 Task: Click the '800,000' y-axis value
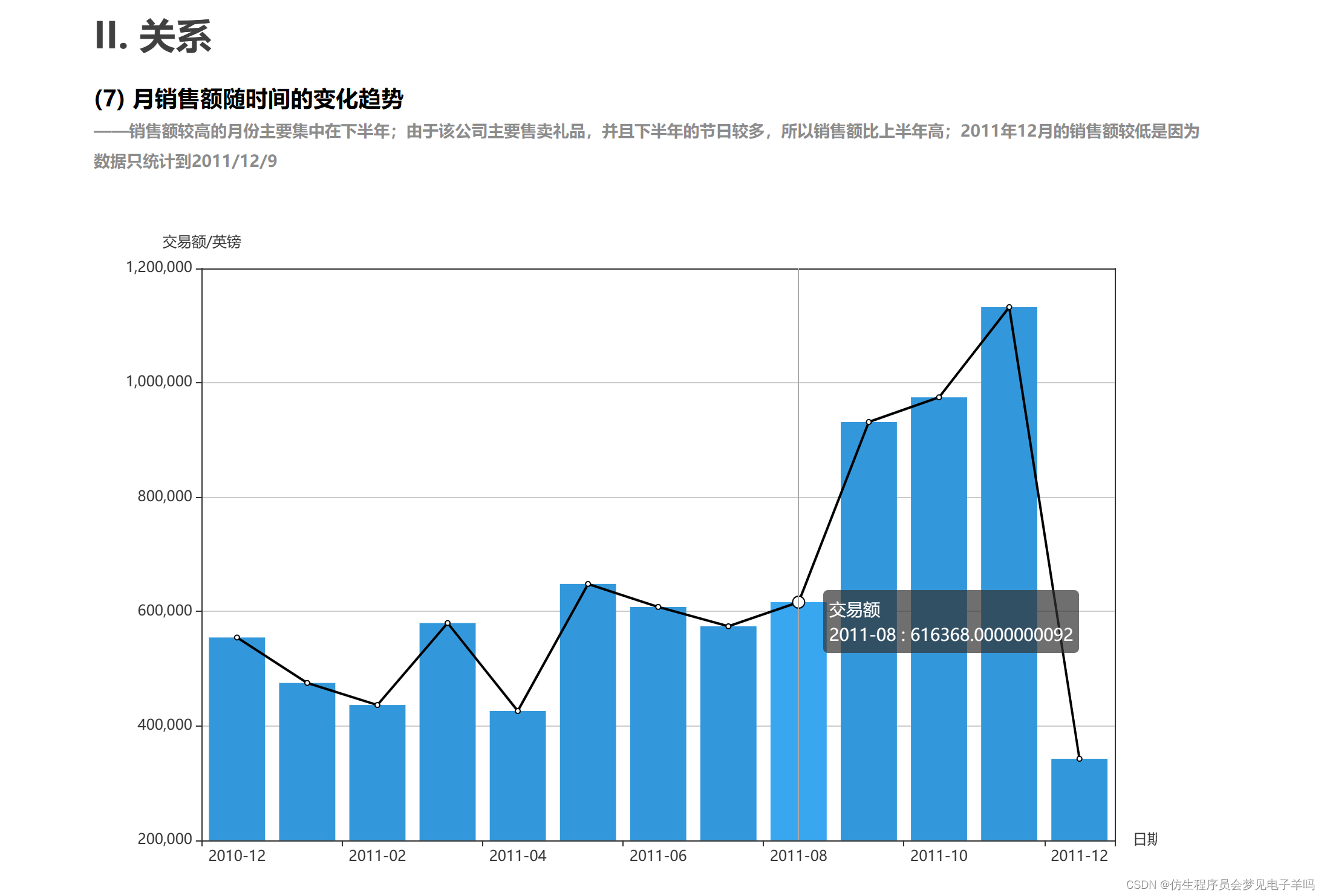pyautogui.click(x=165, y=496)
